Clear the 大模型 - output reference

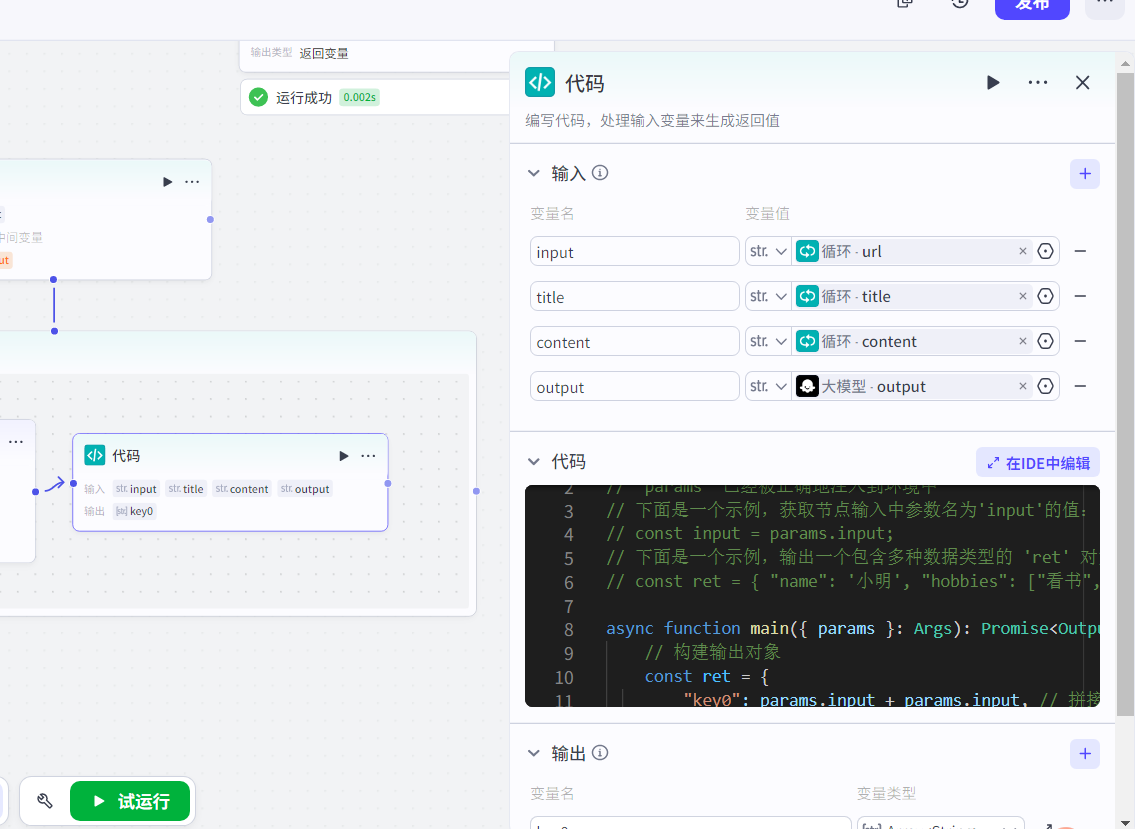[x=1023, y=386]
